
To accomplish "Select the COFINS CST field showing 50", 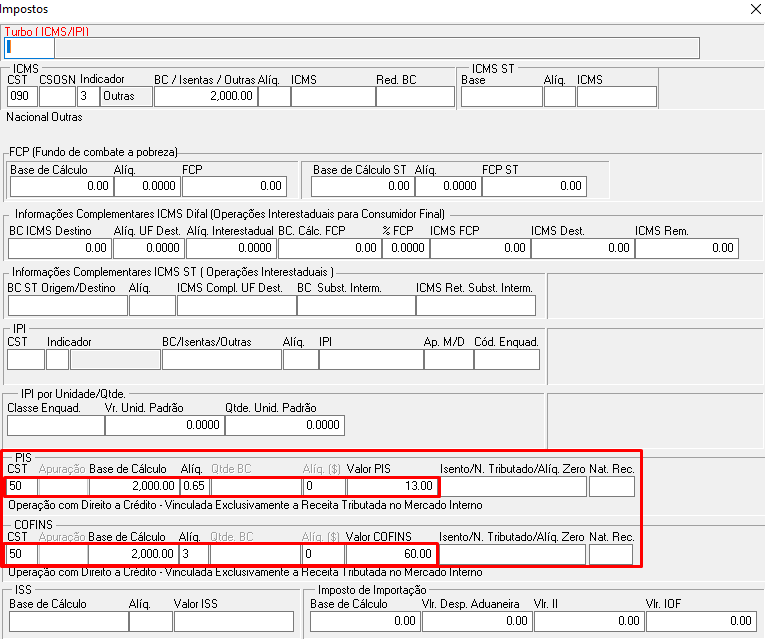I will pyautogui.click(x=22, y=554).
